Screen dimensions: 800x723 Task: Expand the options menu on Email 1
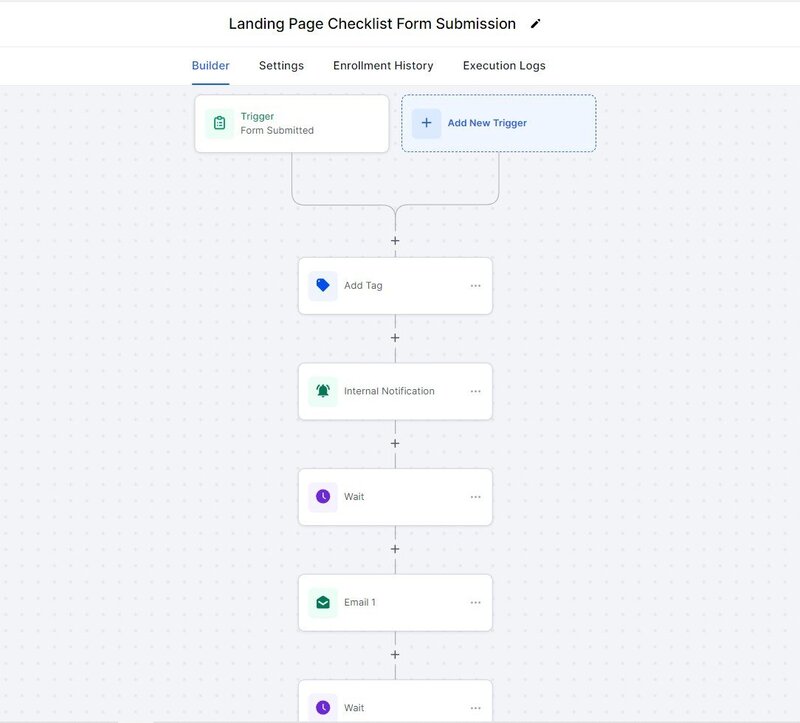[475, 602]
